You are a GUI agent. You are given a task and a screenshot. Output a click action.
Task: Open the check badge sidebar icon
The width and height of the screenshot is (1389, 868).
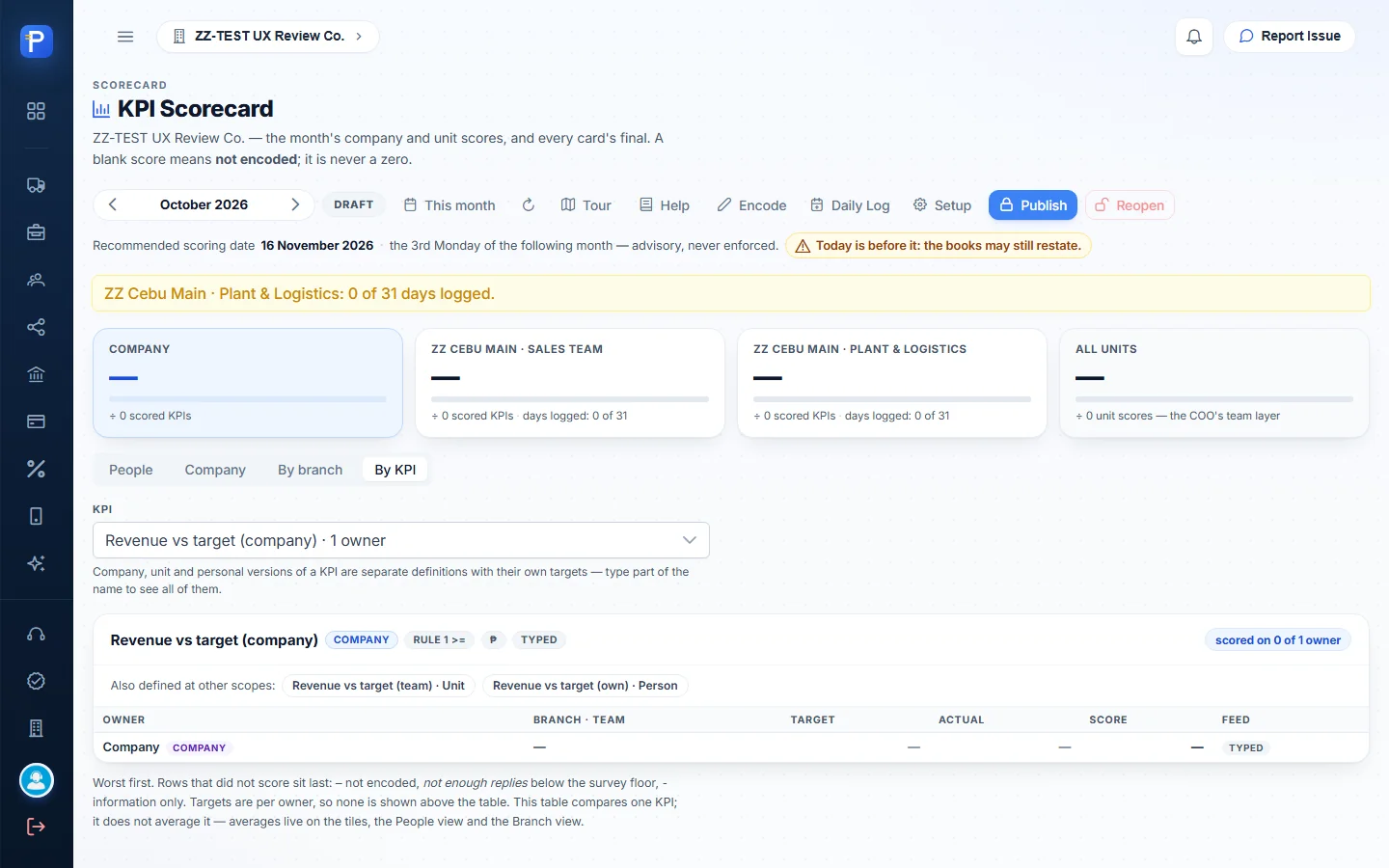[x=36, y=681]
